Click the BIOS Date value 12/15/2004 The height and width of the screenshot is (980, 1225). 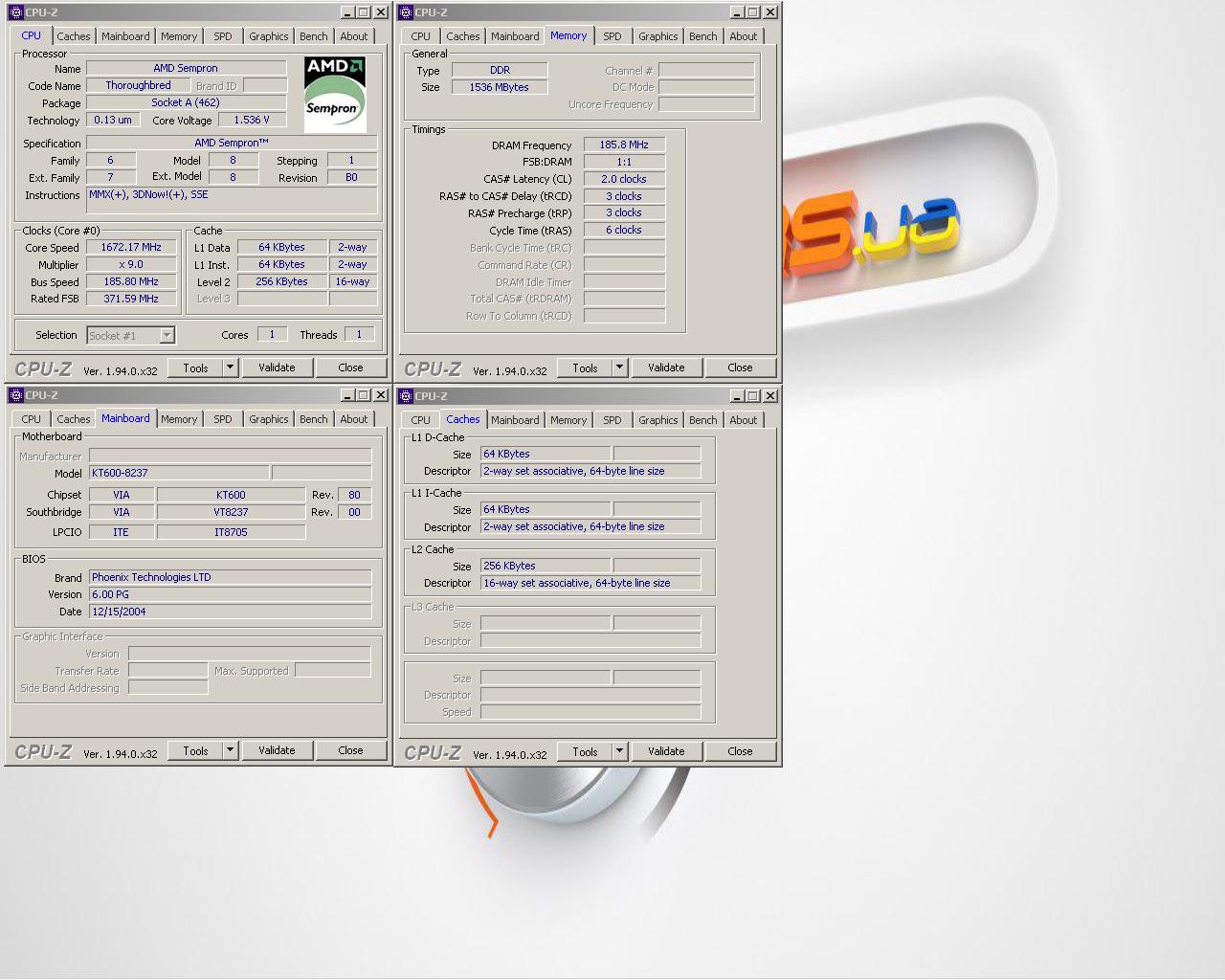[230, 612]
